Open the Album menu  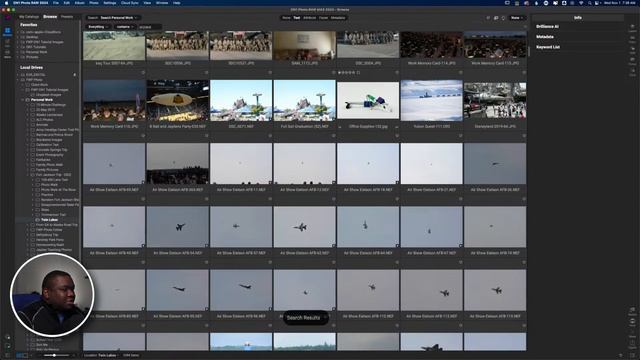point(80,3)
